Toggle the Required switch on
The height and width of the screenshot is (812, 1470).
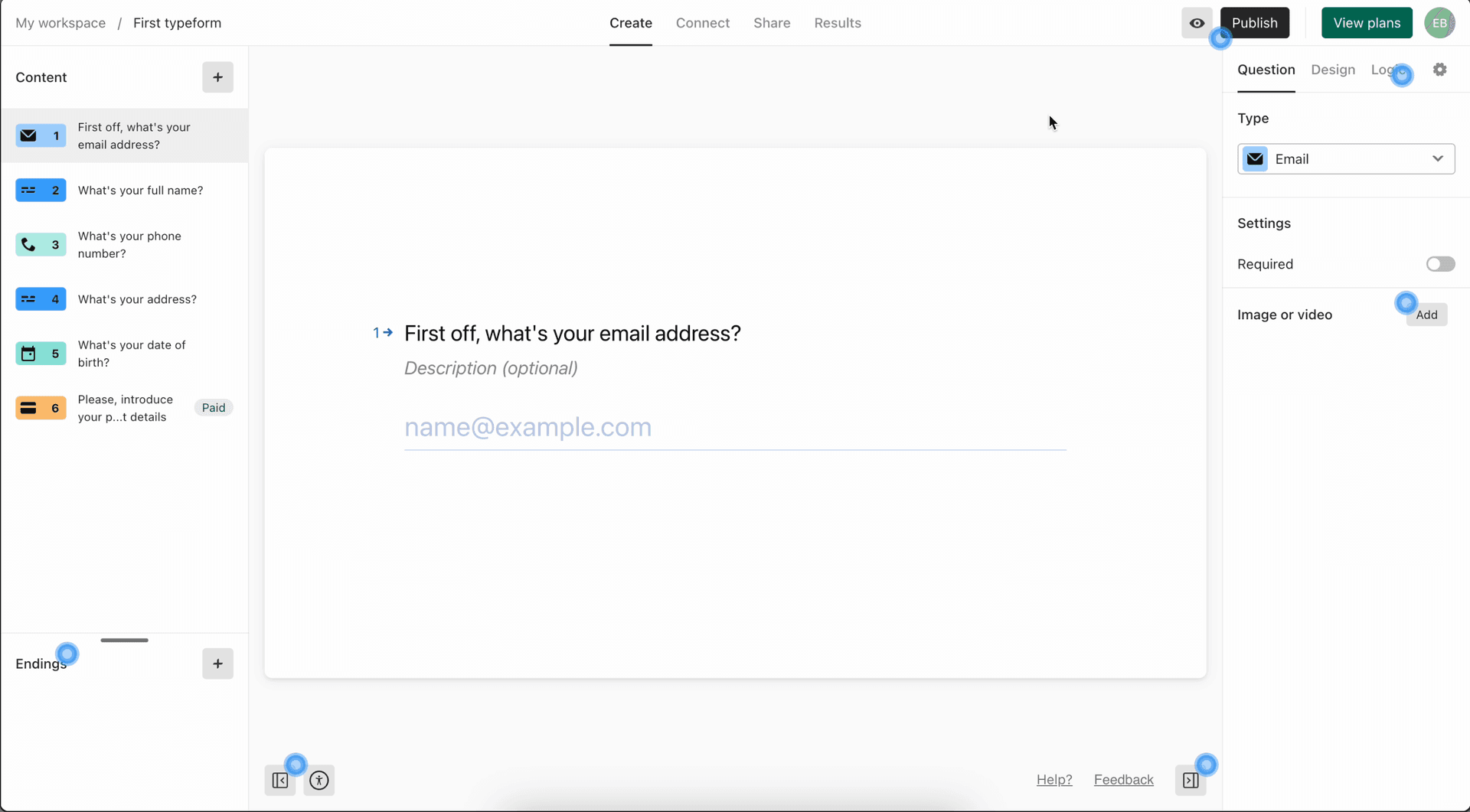1440,264
